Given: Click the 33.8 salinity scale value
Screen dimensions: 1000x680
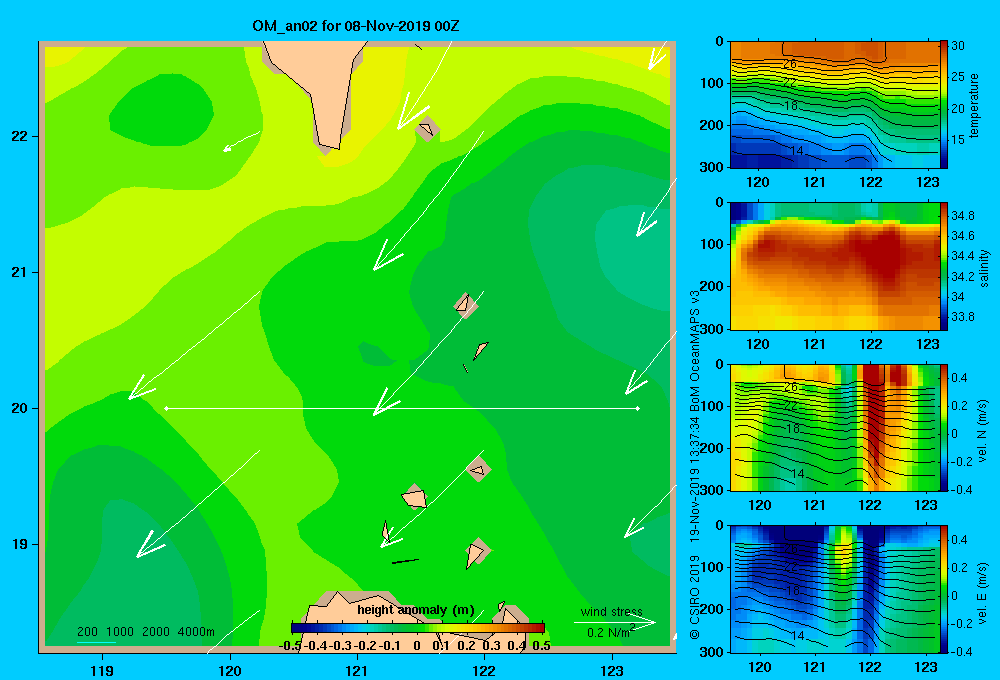Looking at the screenshot, I should 962,317.
